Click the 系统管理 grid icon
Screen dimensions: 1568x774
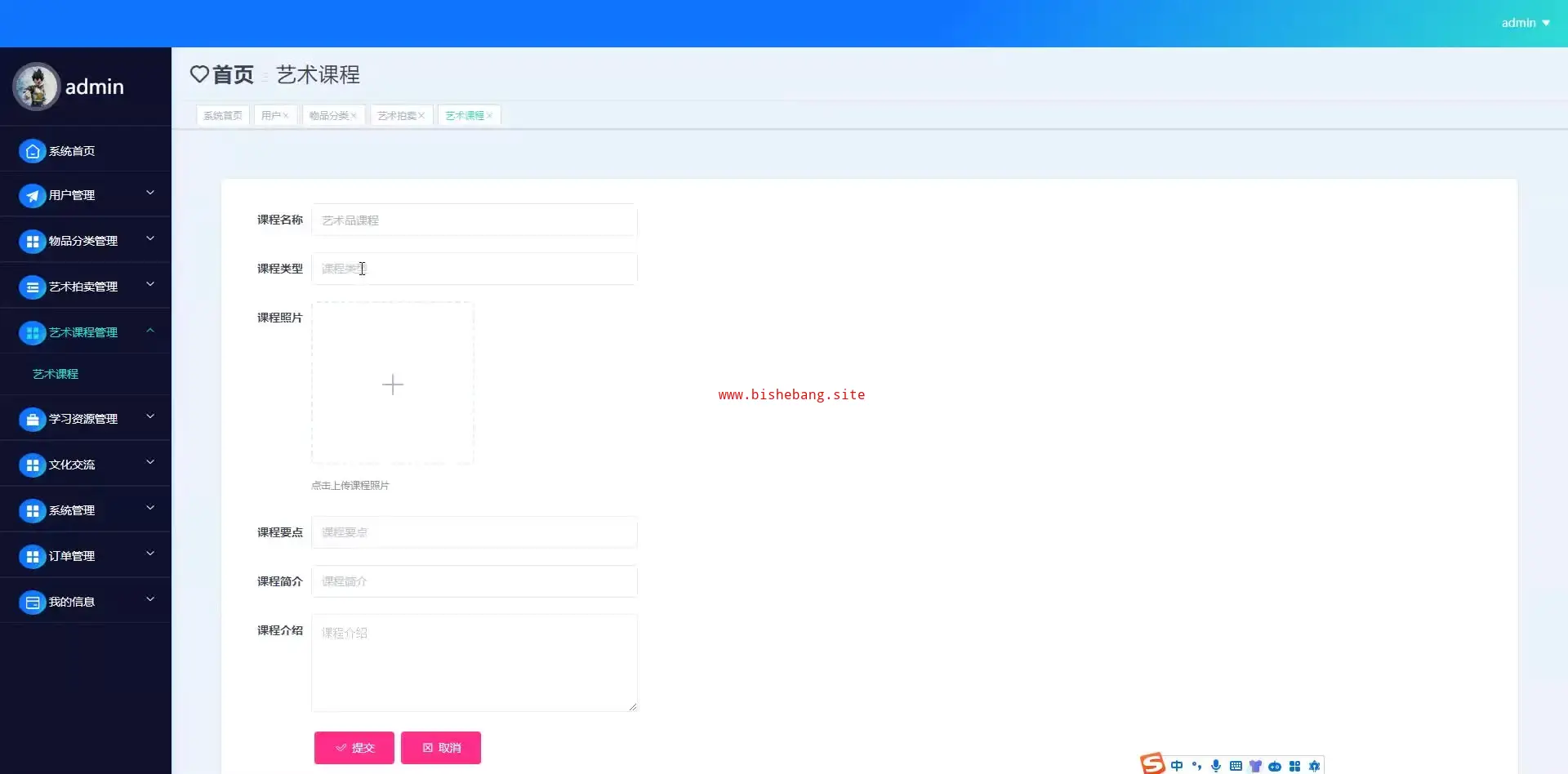(x=33, y=510)
